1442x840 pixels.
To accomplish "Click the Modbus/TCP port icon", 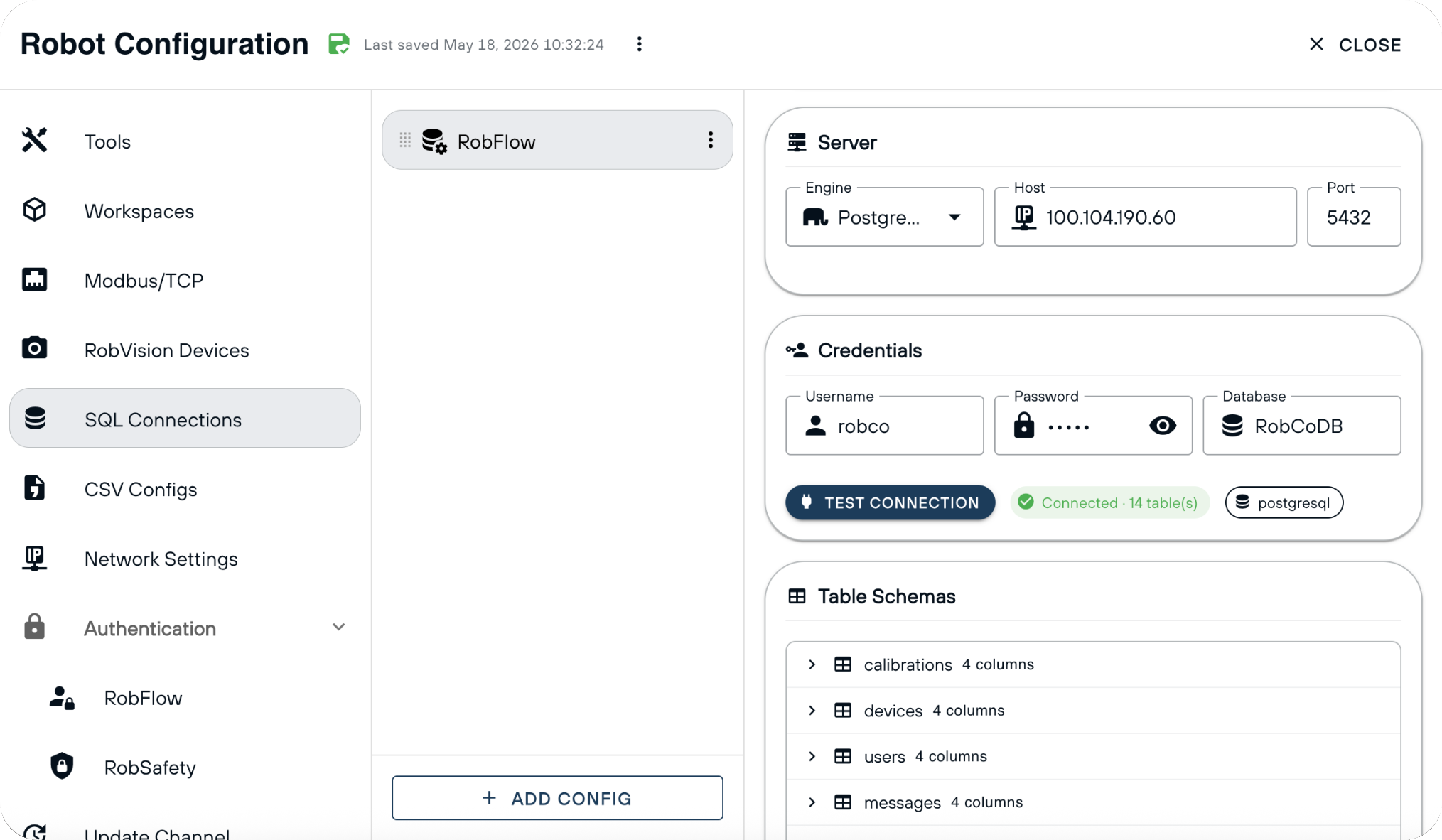I will [34, 279].
